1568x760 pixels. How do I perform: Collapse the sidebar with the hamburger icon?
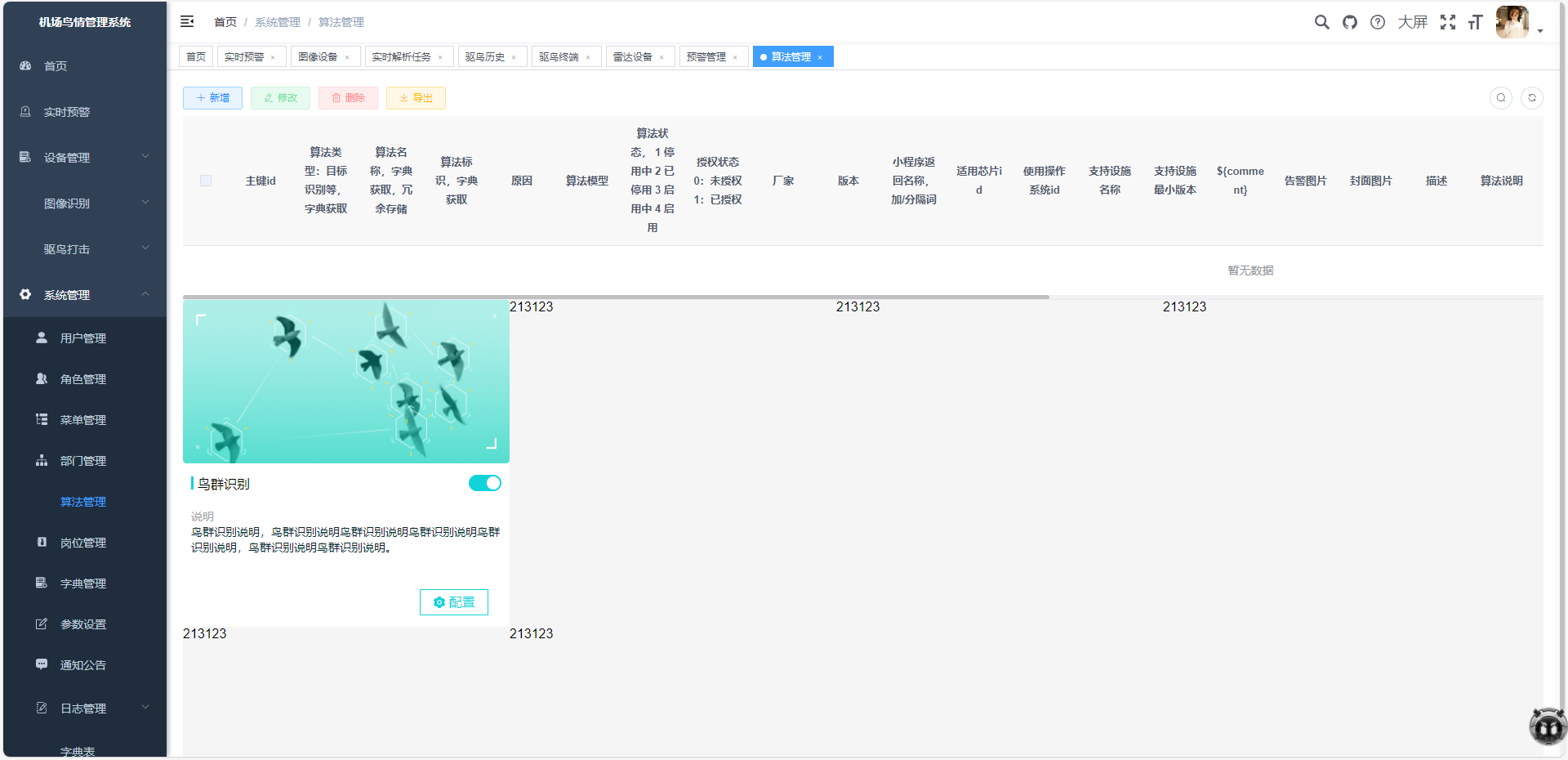pyautogui.click(x=187, y=21)
